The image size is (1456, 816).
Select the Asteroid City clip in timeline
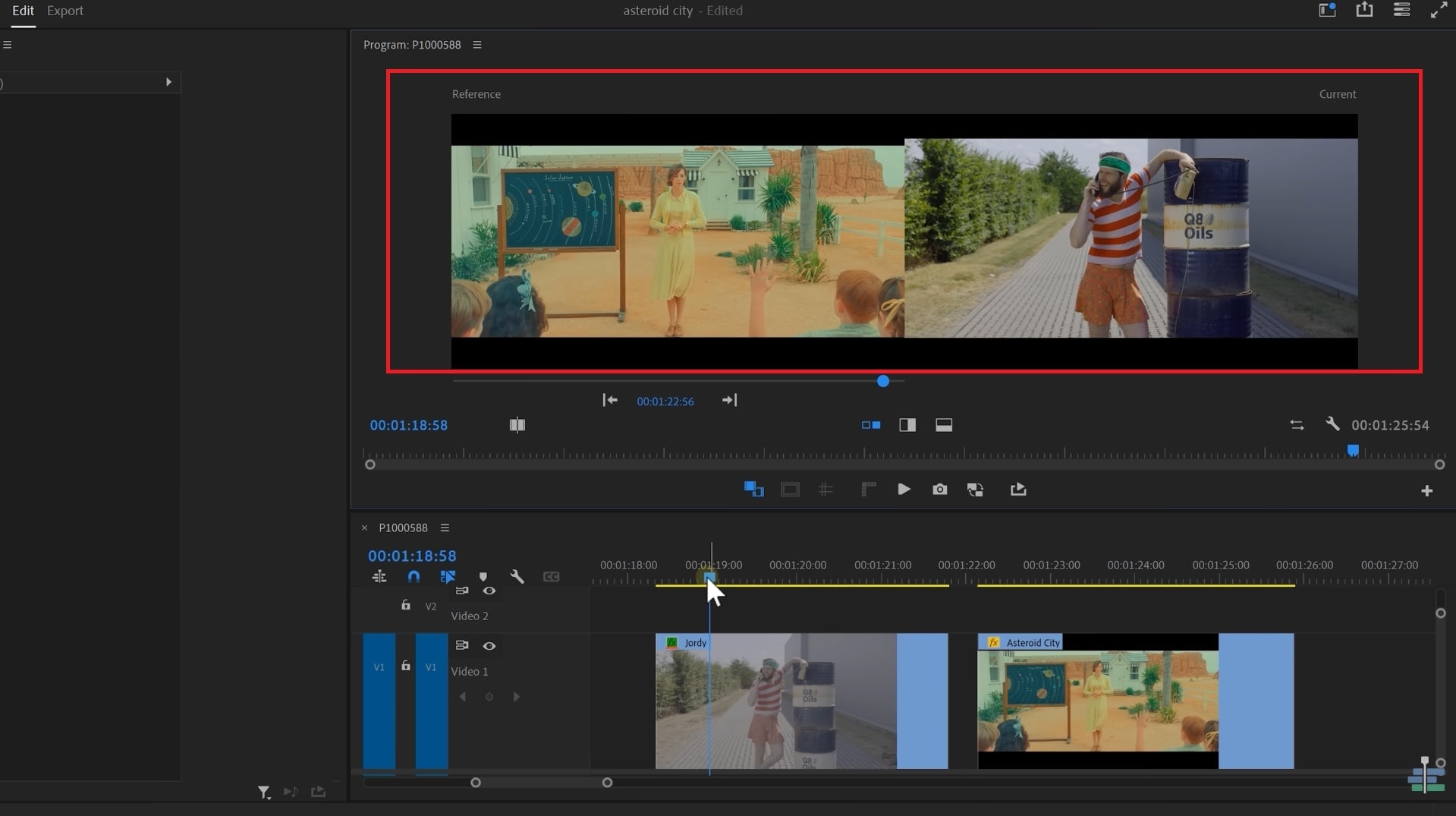click(1097, 700)
